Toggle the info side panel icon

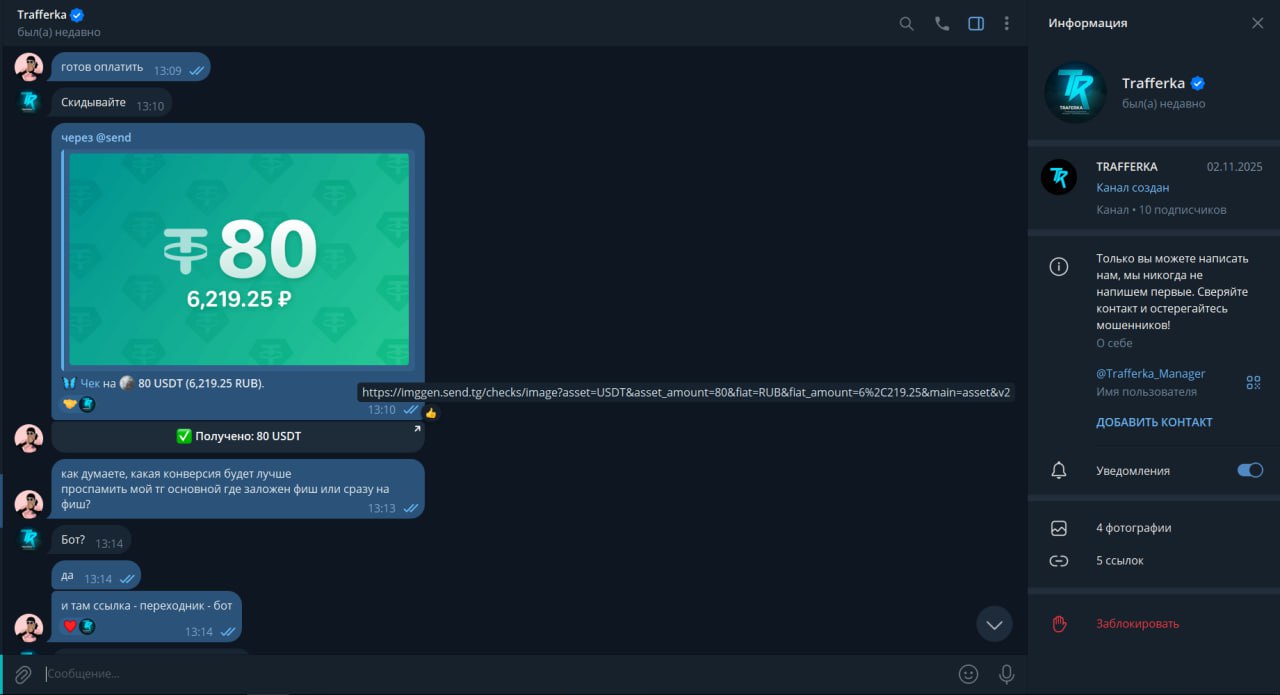976,23
